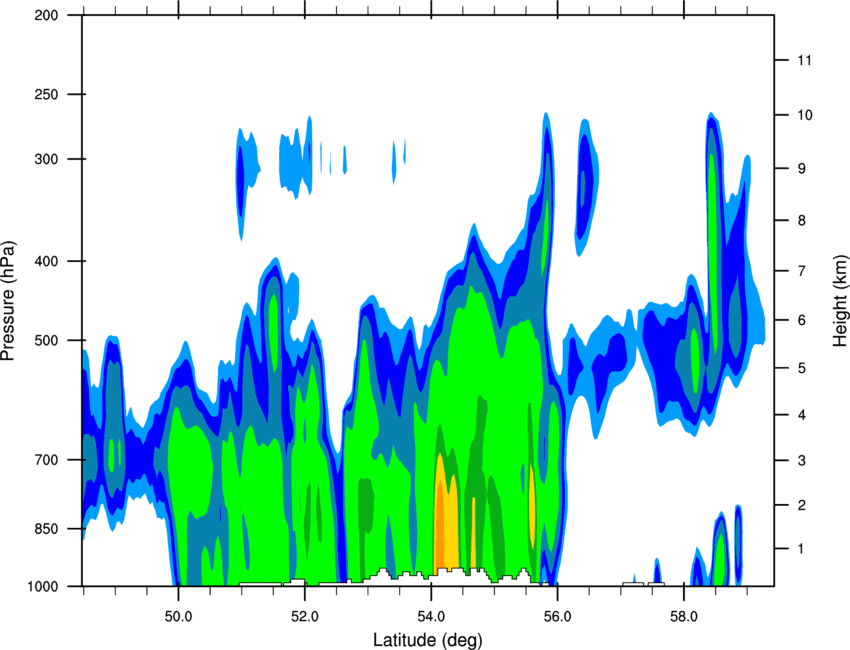Click the 54.0 latitude label
This screenshot has width=850, height=650.
coord(431,616)
